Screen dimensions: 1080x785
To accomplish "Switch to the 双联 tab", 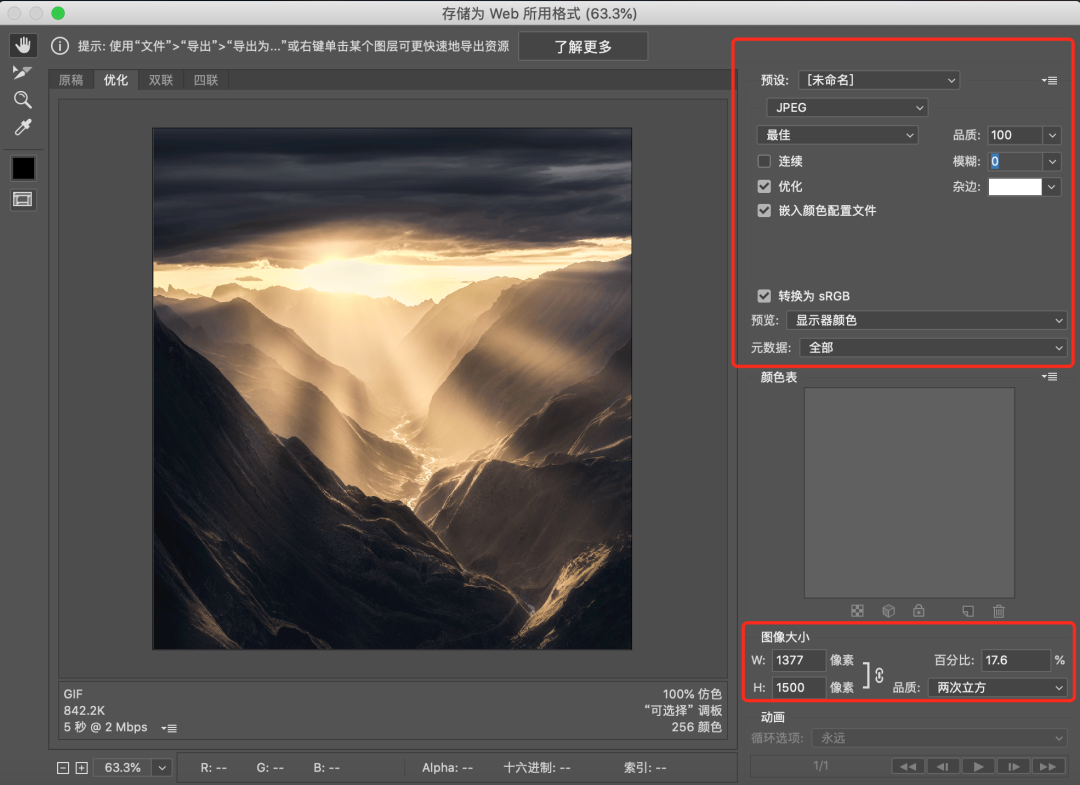I will (160, 80).
